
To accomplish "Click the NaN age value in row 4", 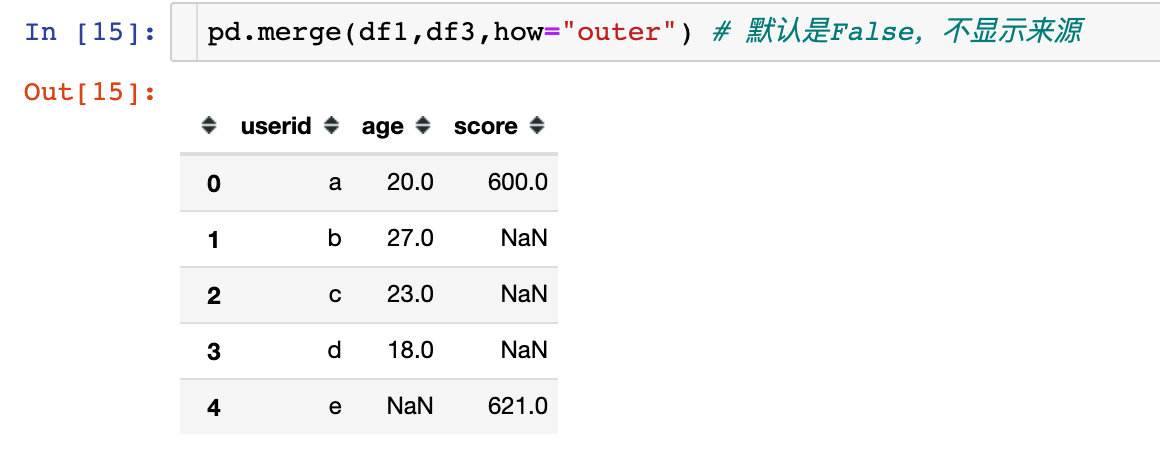I will 410,406.
